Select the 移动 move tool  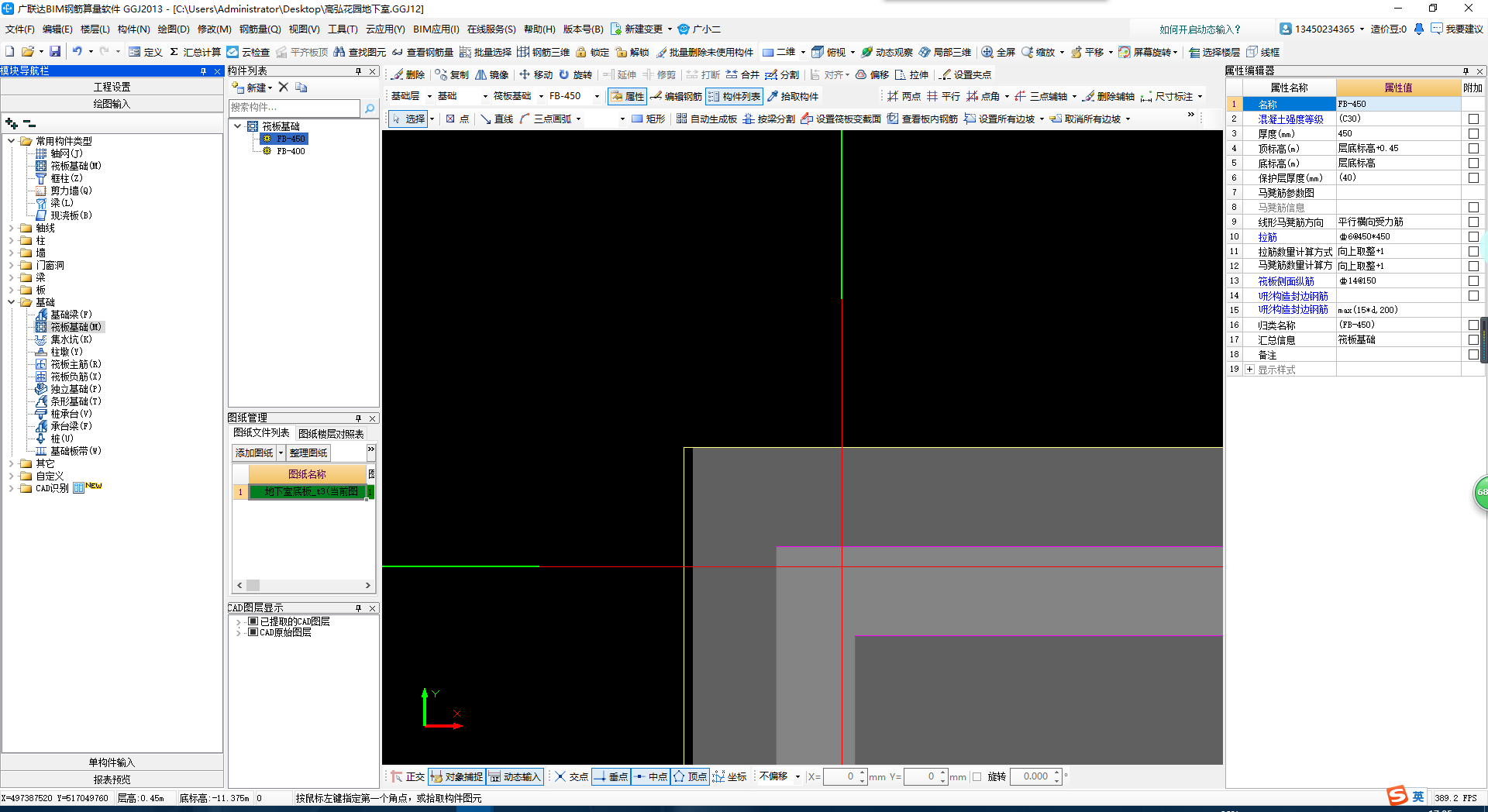[536, 74]
